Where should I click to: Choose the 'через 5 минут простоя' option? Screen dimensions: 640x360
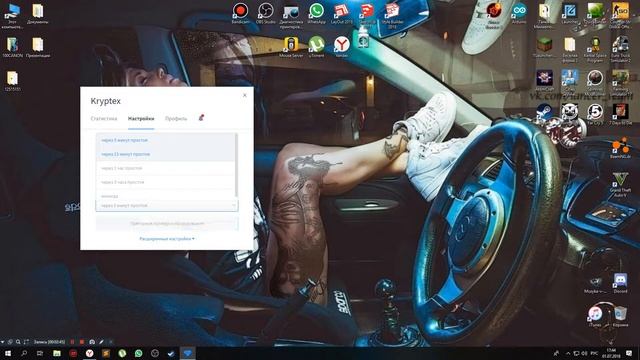pyautogui.click(x=165, y=140)
